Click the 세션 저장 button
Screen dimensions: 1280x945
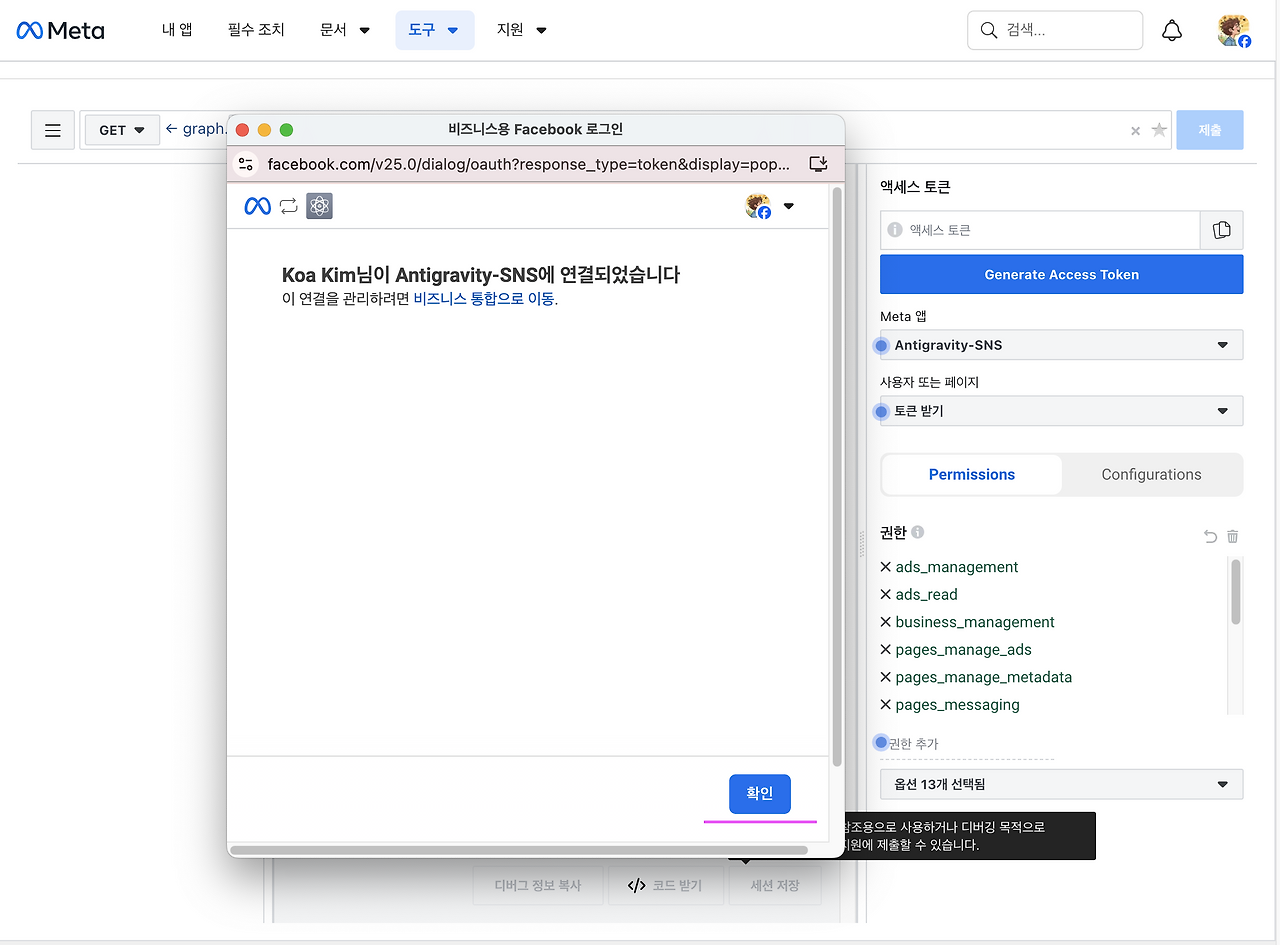[x=775, y=886]
